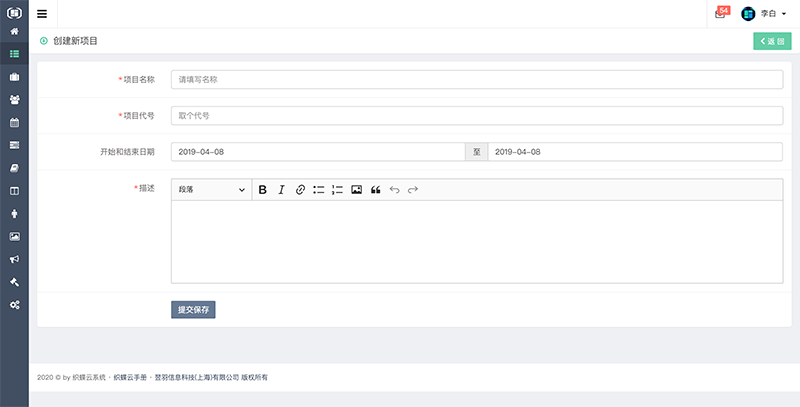Insert a link using the editor toolbar
The width and height of the screenshot is (800, 407).
tap(300, 190)
